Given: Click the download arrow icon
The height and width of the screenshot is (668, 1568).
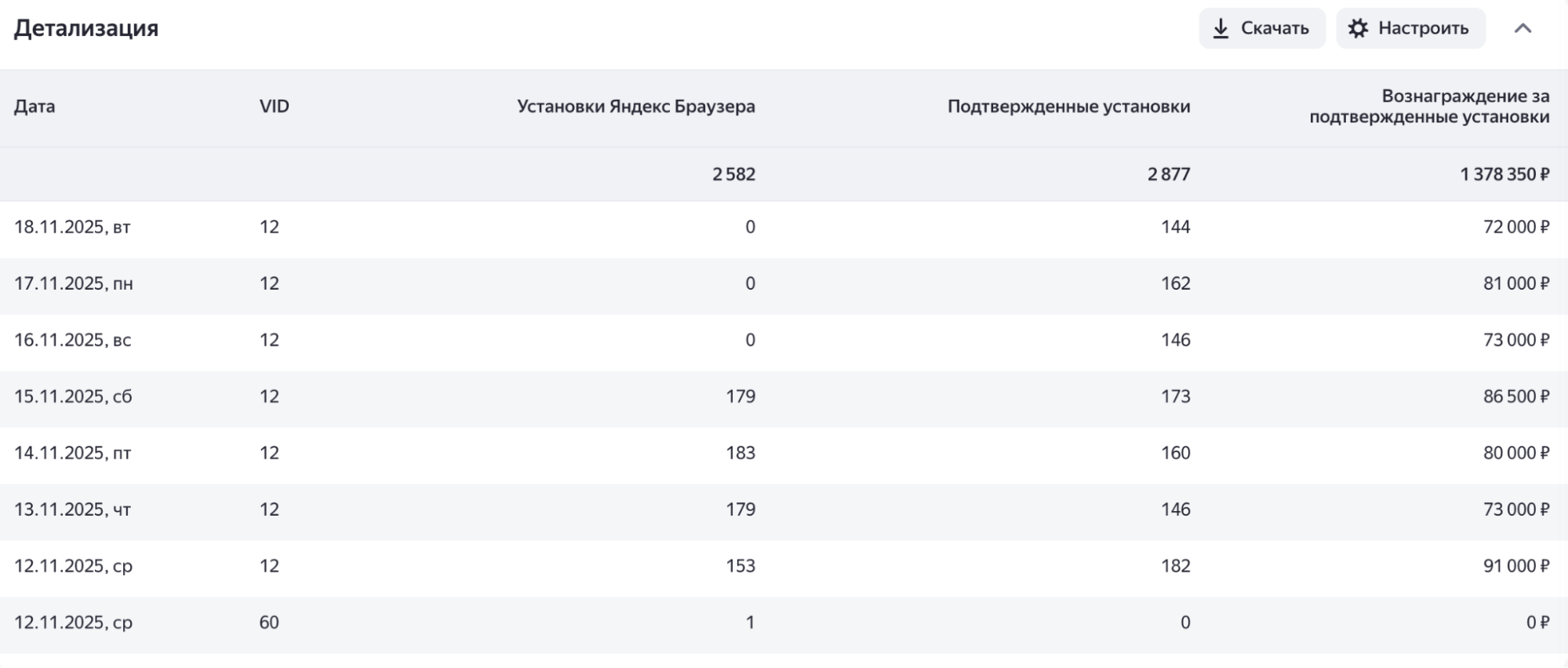Looking at the screenshot, I should click(1221, 29).
